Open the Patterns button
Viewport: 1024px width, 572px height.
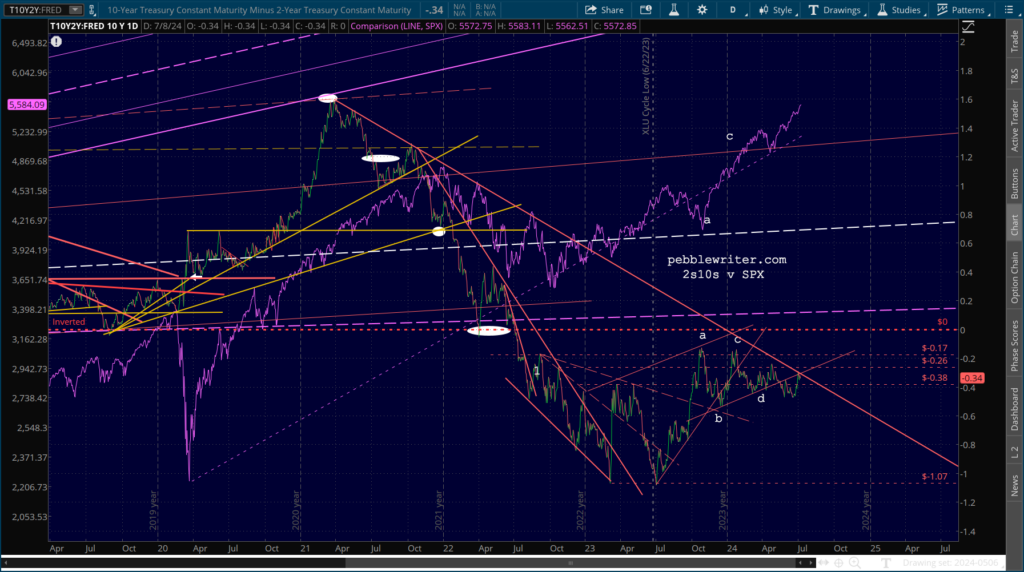[x=963, y=10]
